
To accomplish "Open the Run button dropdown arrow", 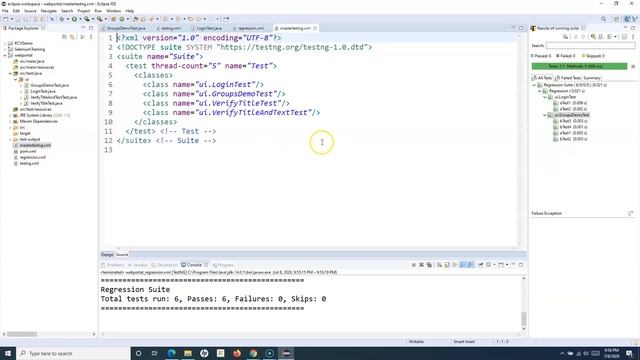I will pos(80,19).
